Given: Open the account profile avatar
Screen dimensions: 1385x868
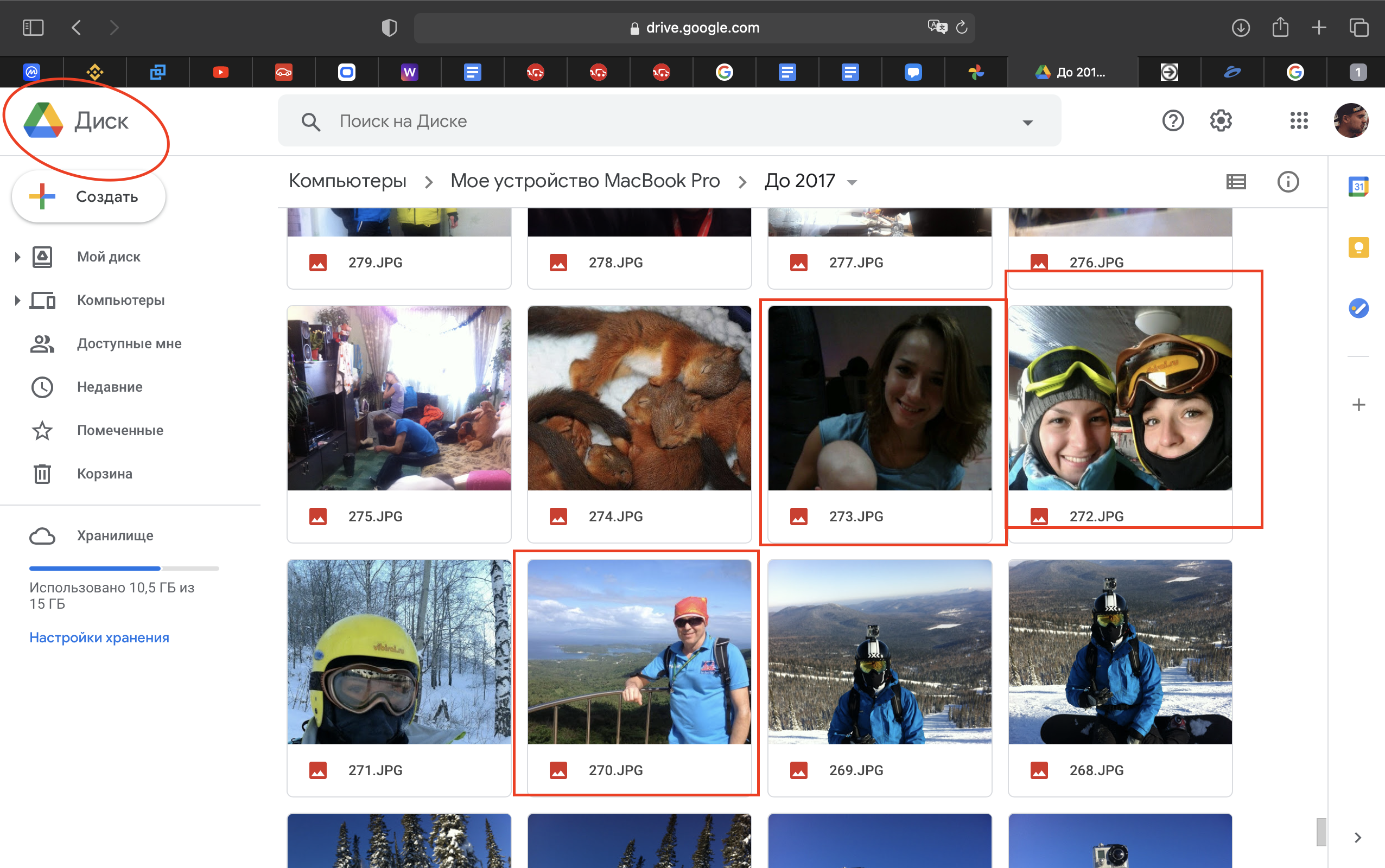Looking at the screenshot, I should coord(1351,120).
